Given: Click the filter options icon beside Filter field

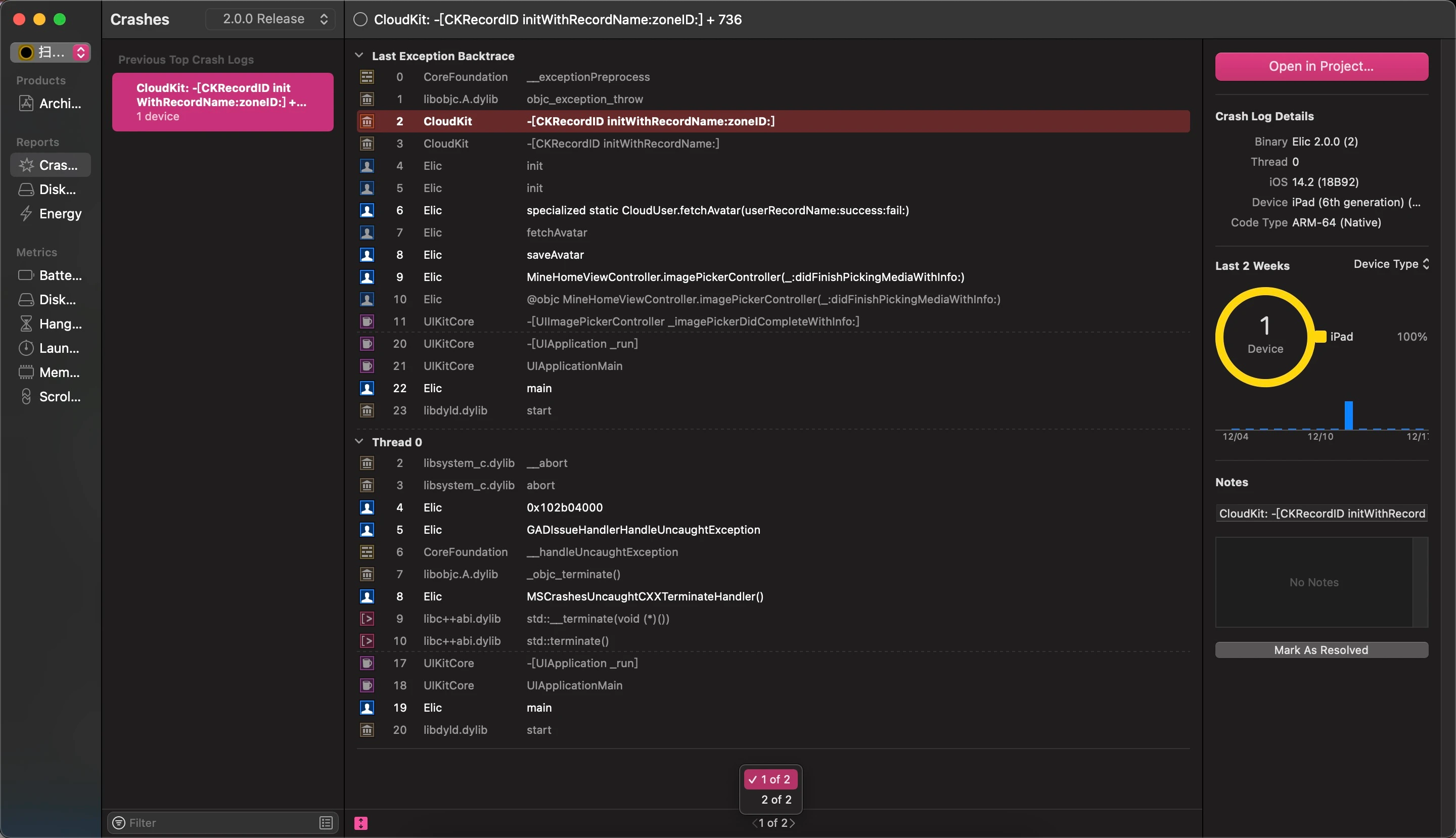Looking at the screenshot, I should click(x=326, y=823).
